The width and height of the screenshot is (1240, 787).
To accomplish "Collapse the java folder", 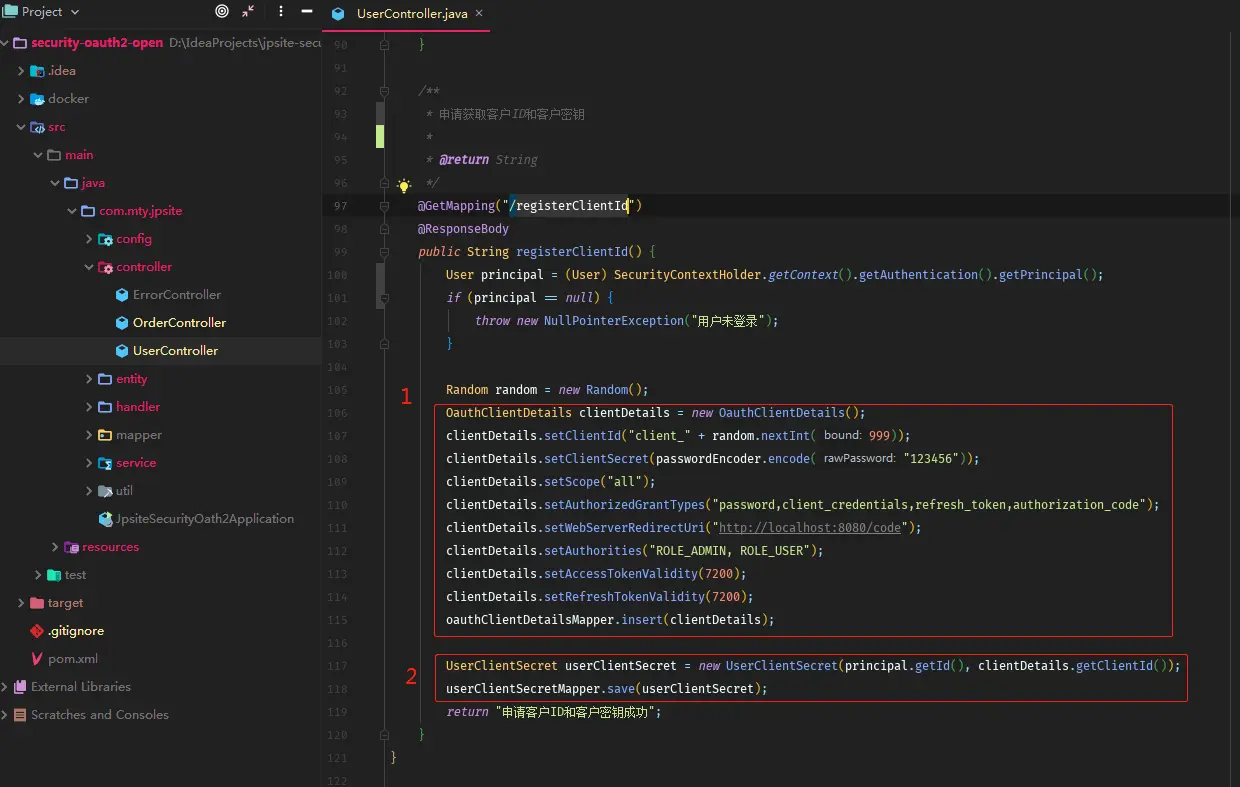I will pos(55,183).
